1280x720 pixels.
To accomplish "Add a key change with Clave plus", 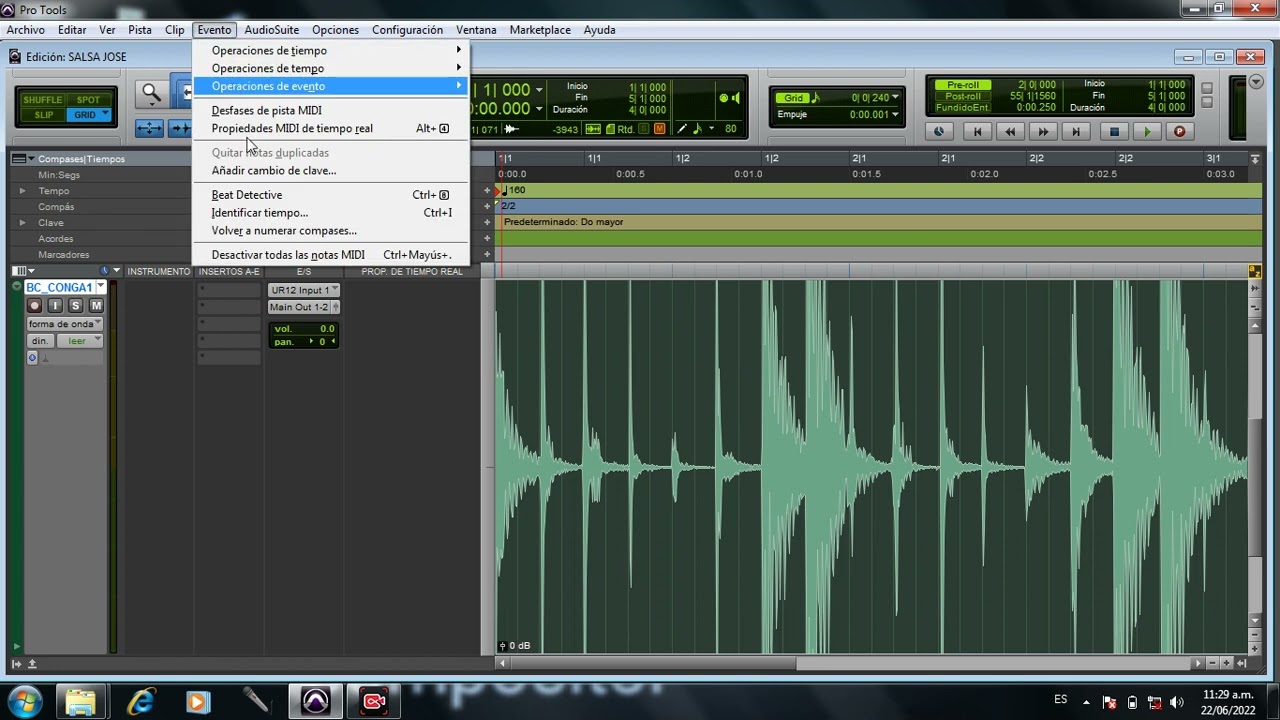I will (488, 223).
